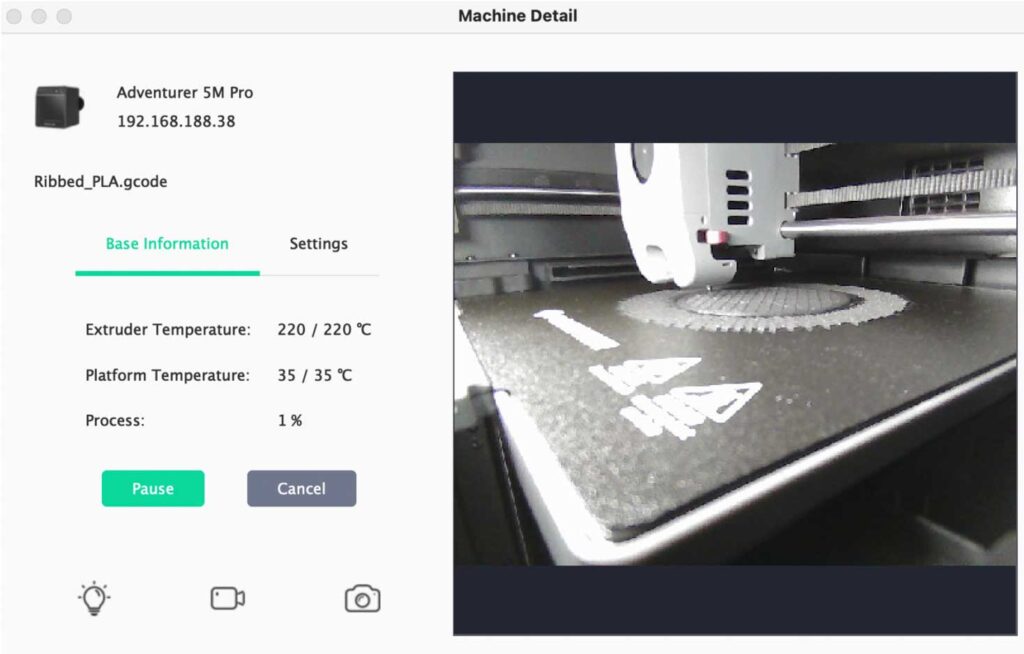The width and height of the screenshot is (1024, 654).
Task: Click the Adventurer 5M Pro name text
Action: click(x=185, y=93)
